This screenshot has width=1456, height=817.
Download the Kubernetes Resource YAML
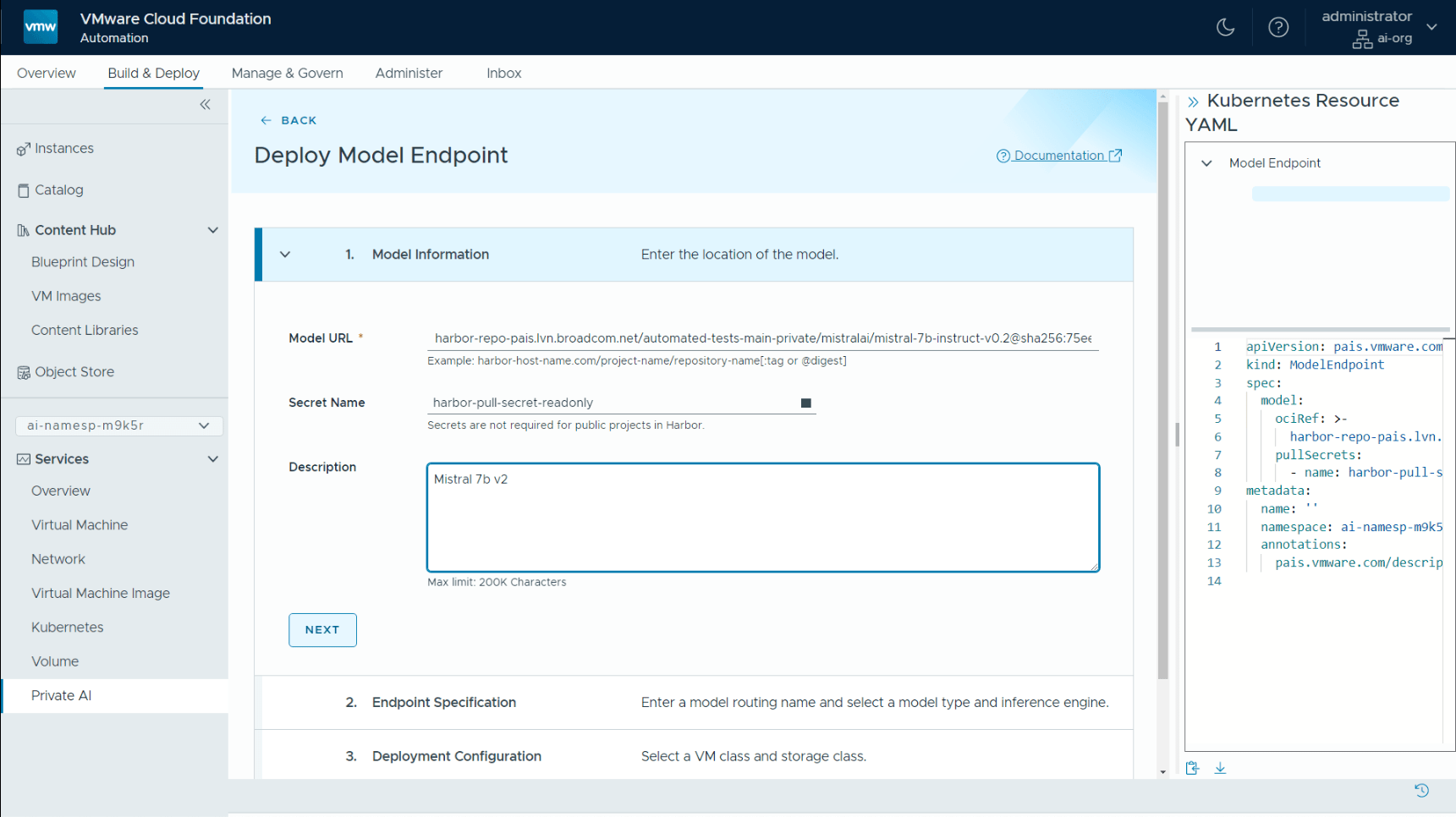[x=1221, y=768]
